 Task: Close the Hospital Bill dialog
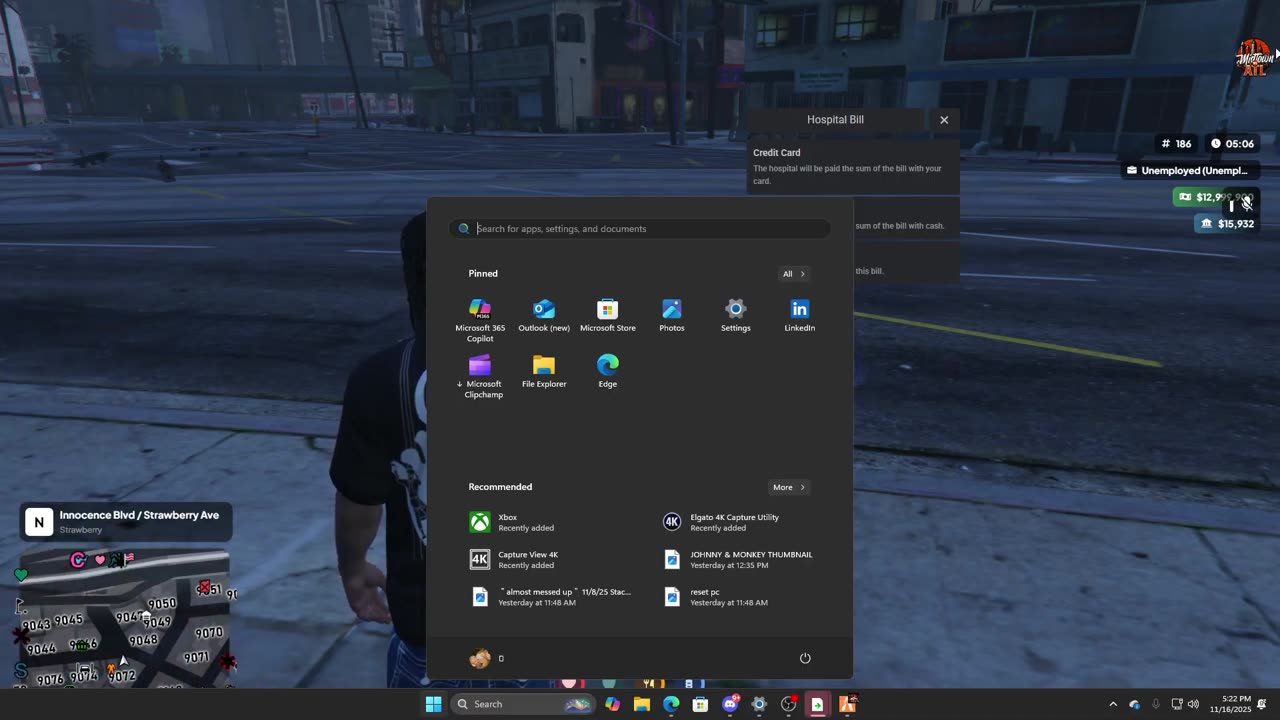pos(944,120)
